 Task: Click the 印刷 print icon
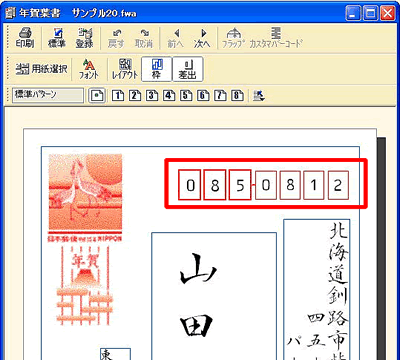click(x=25, y=38)
